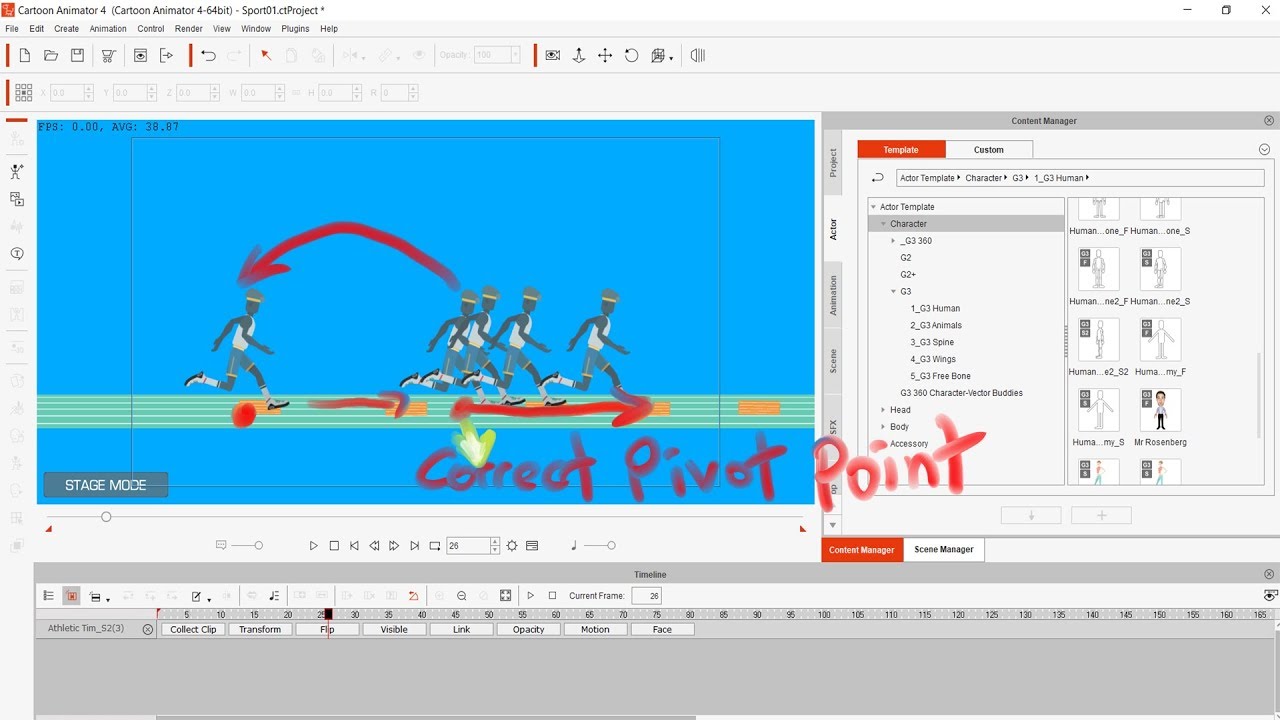1280x720 pixels.
Task: Open project settings gear below the stage
Action: (x=512, y=546)
